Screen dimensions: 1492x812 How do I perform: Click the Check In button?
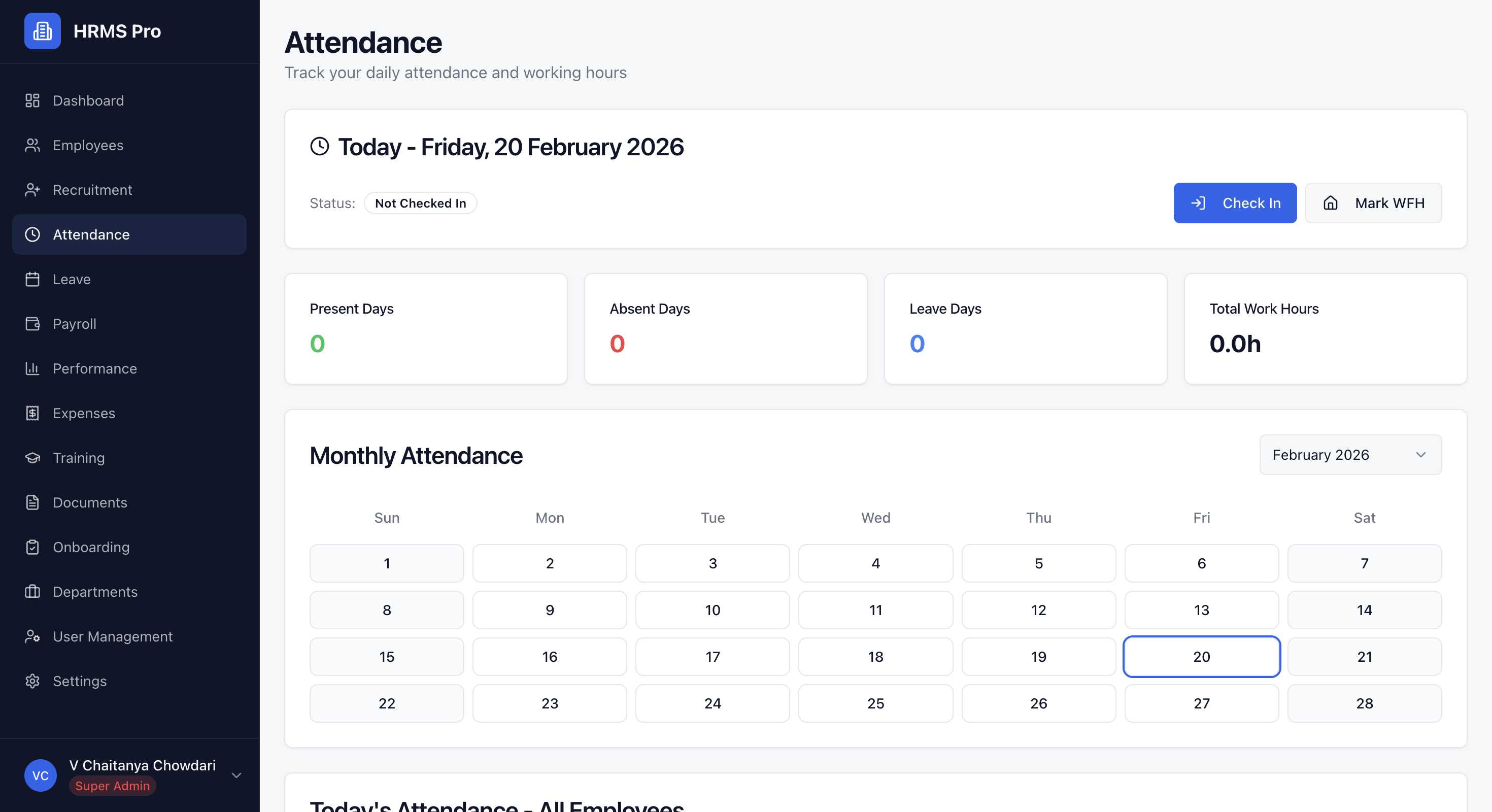click(1235, 202)
